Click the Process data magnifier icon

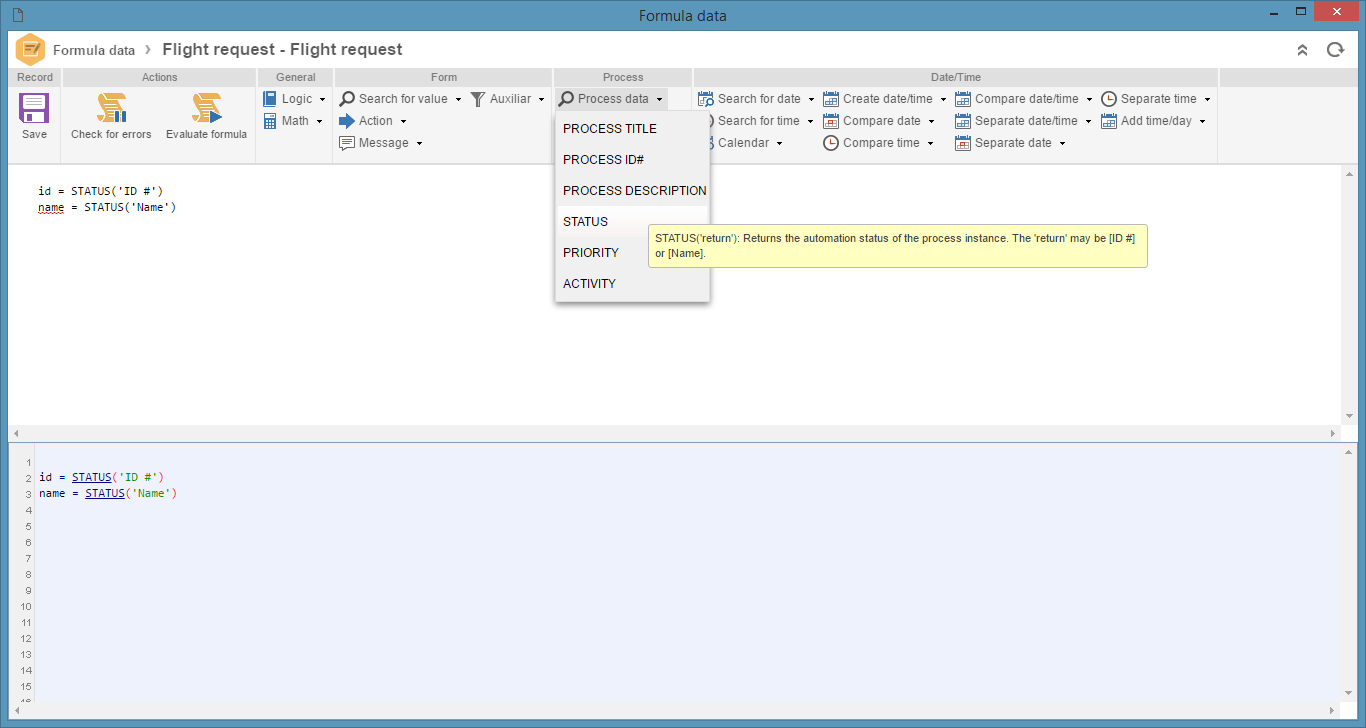(x=566, y=99)
